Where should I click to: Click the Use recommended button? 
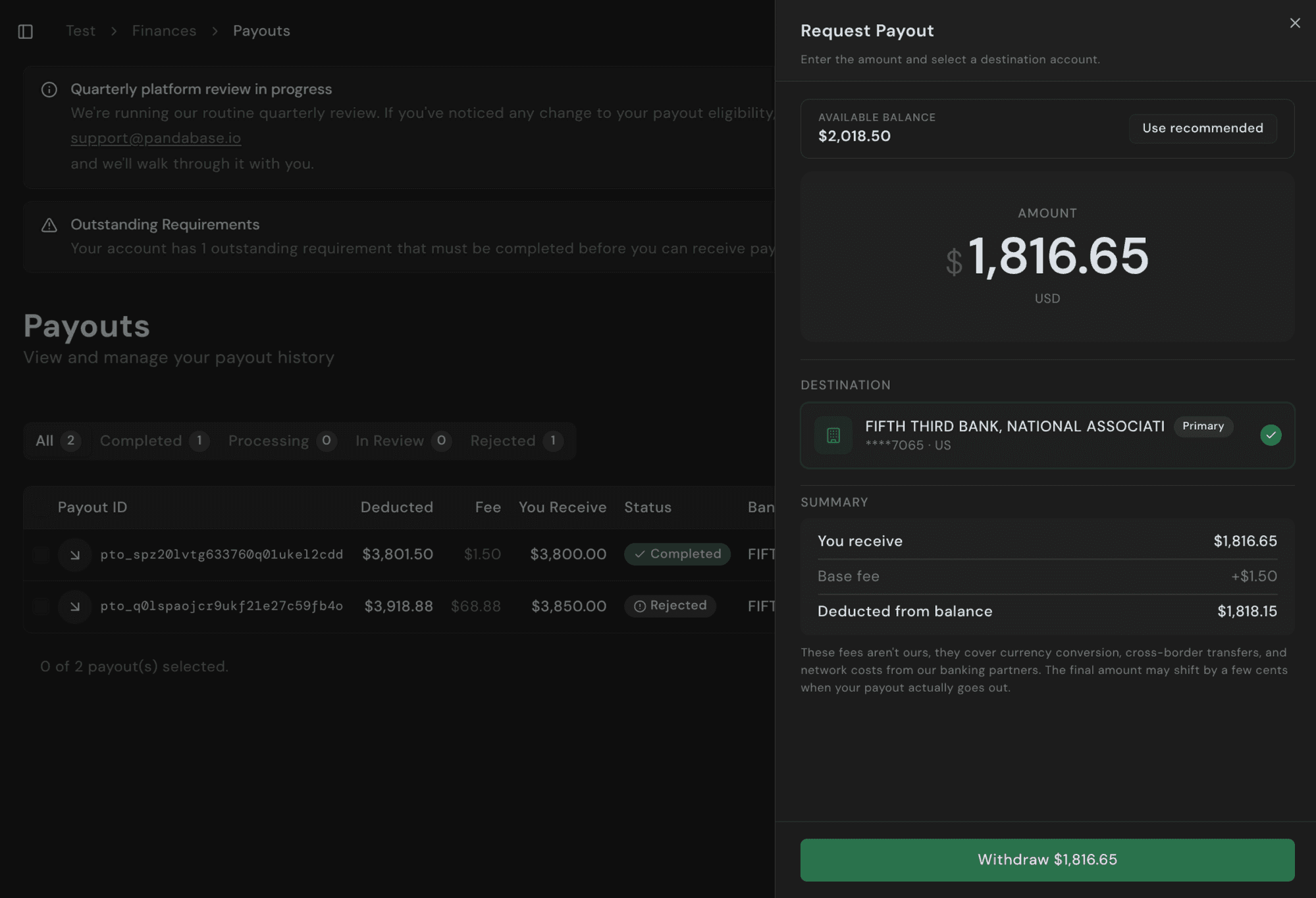click(x=1203, y=128)
